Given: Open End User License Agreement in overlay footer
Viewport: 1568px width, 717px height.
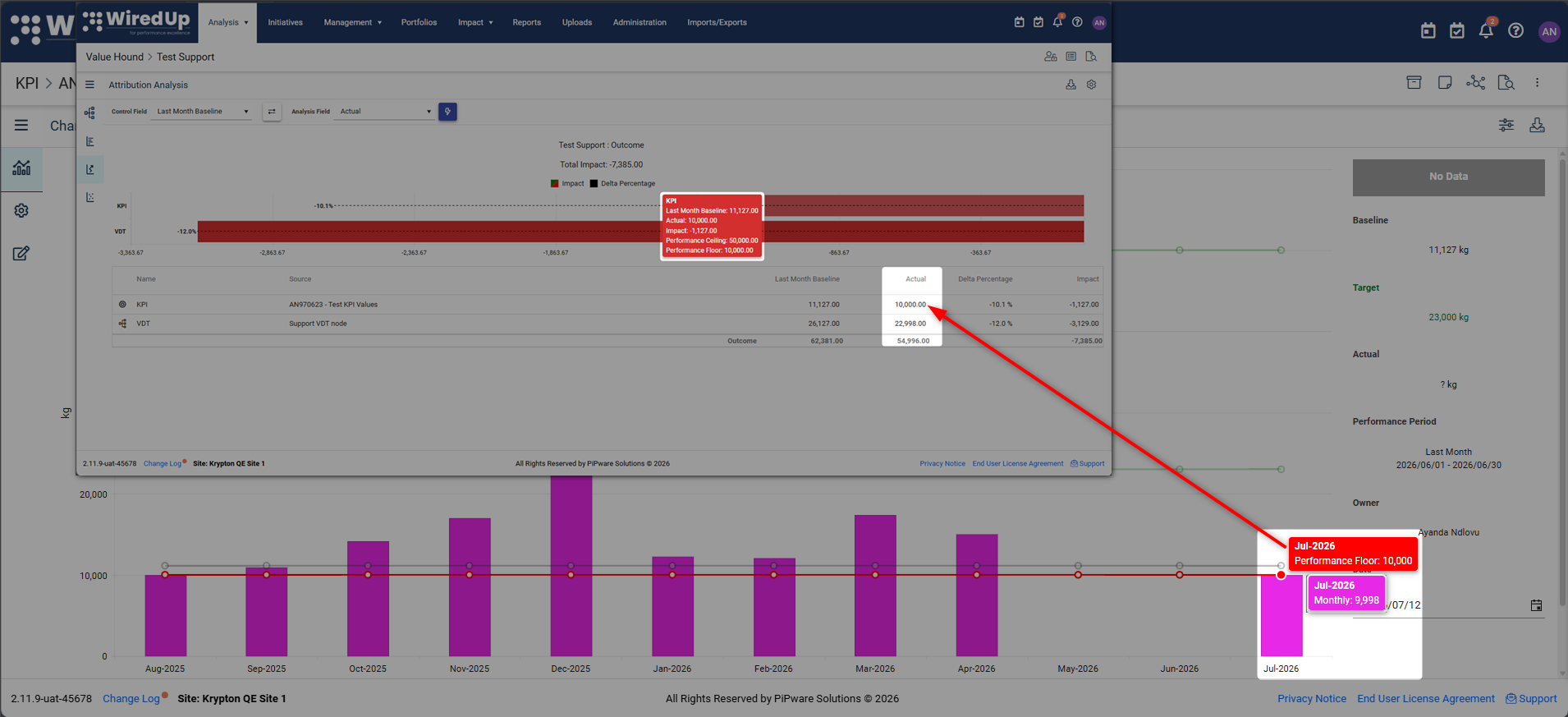Looking at the screenshot, I should [x=1017, y=464].
